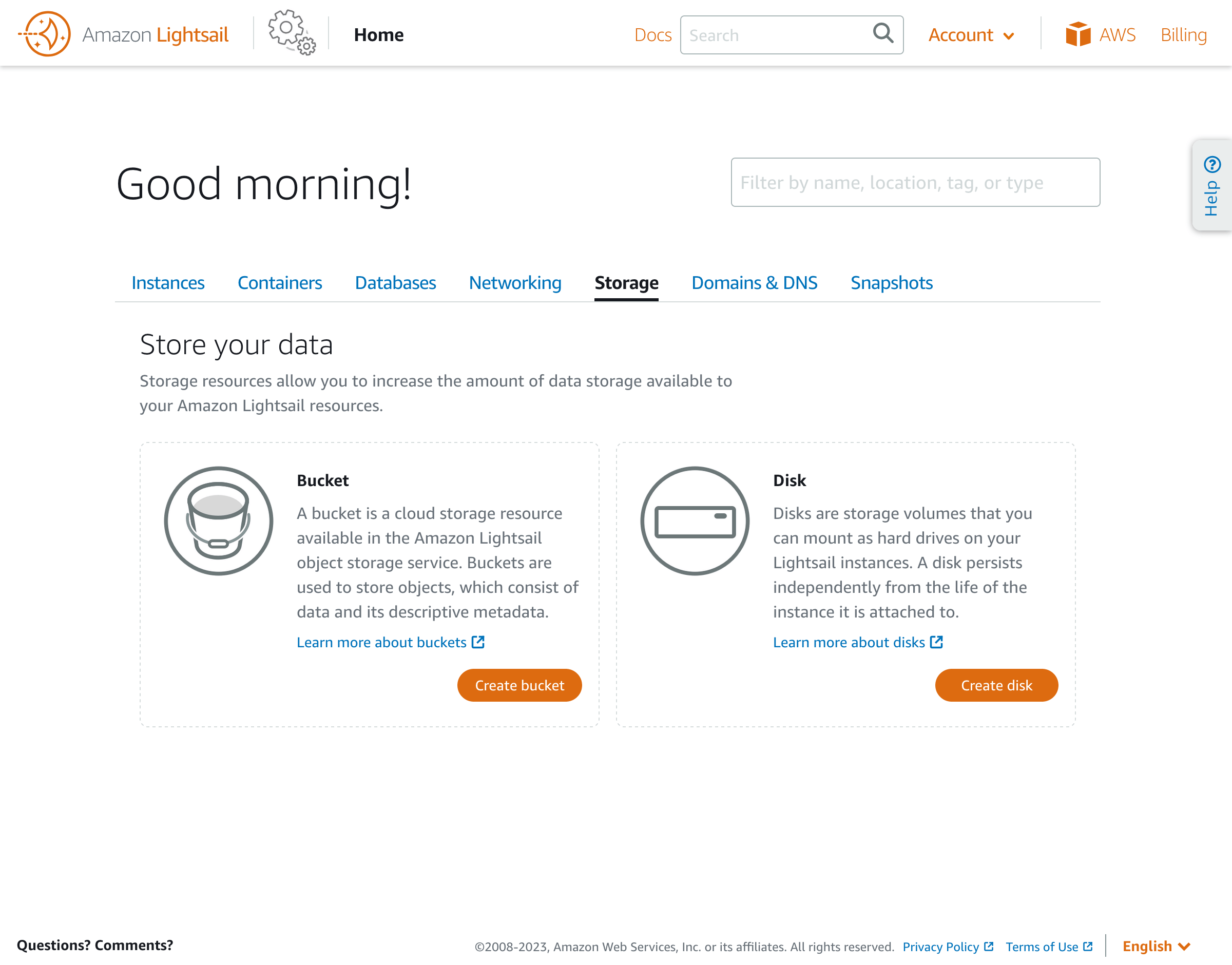Click the Create disk button
1232x965 pixels.
pyautogui.click(x=996, y=685)
